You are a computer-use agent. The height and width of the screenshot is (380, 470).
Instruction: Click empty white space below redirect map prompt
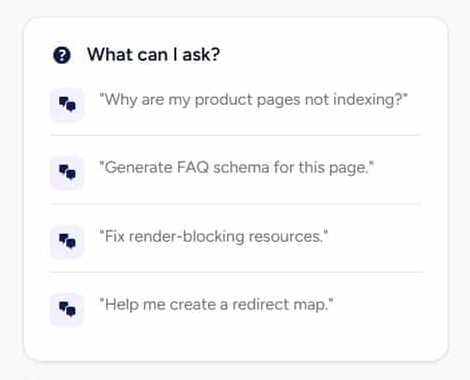(x=236, y=343)
